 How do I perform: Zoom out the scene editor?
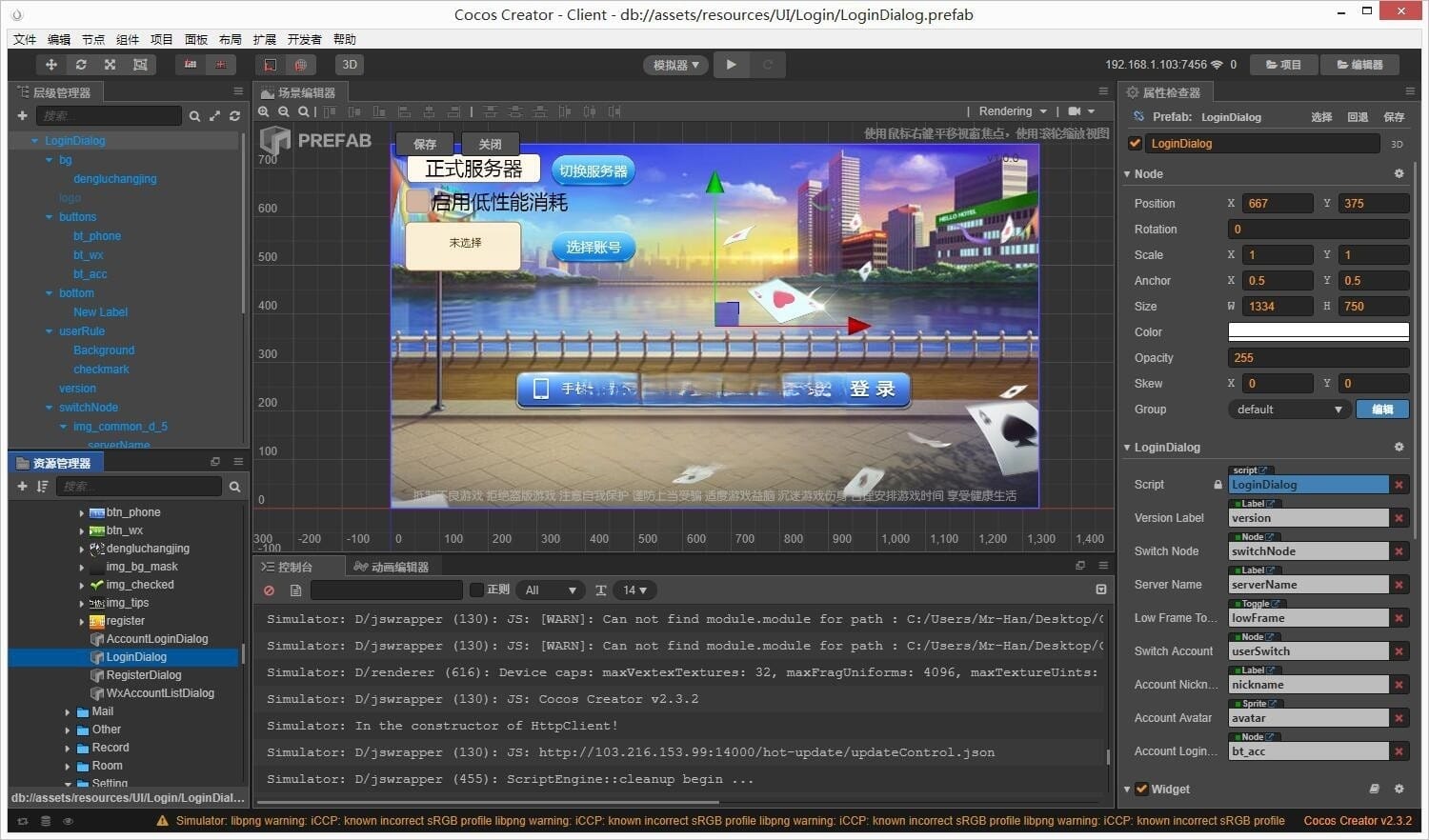[x=284, y=111]
